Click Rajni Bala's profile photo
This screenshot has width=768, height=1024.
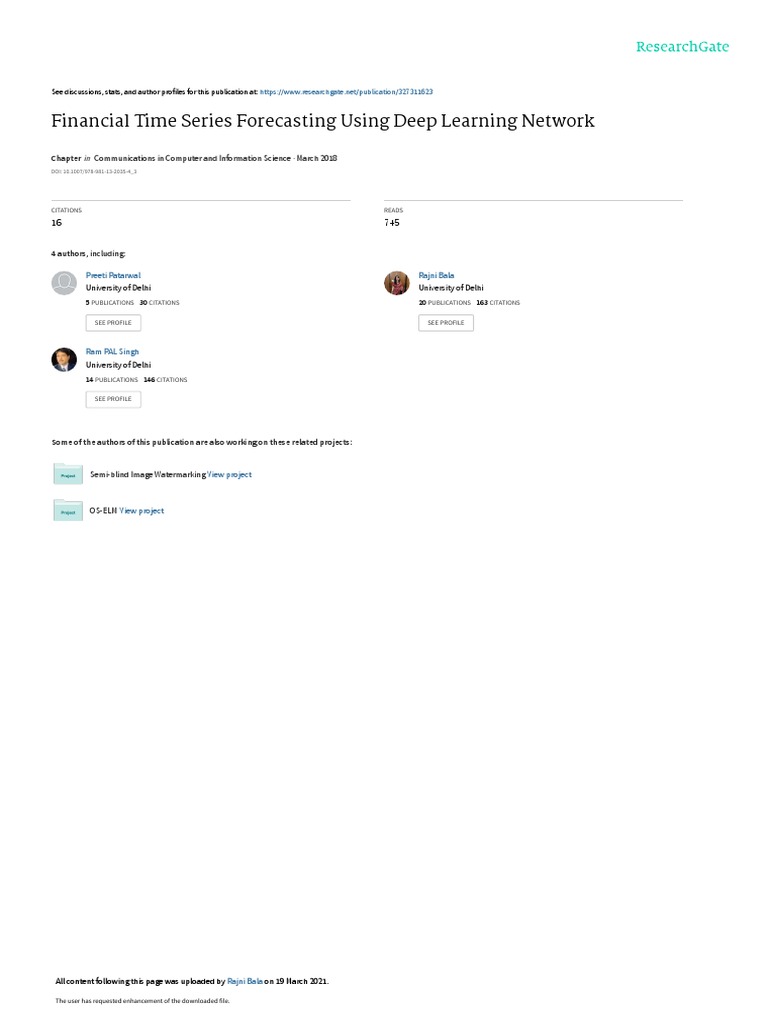click(397, 283)
